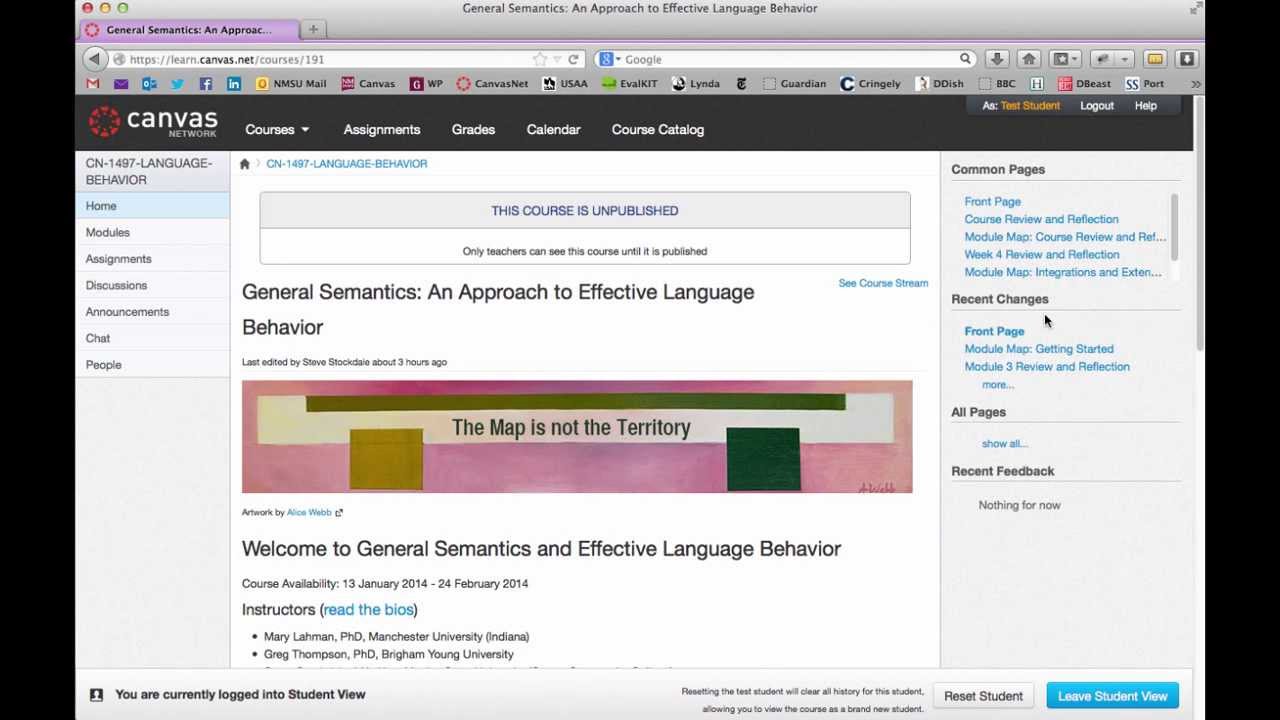Click the search magnifier icon
Screen dimensions: 1280x720
965,59
